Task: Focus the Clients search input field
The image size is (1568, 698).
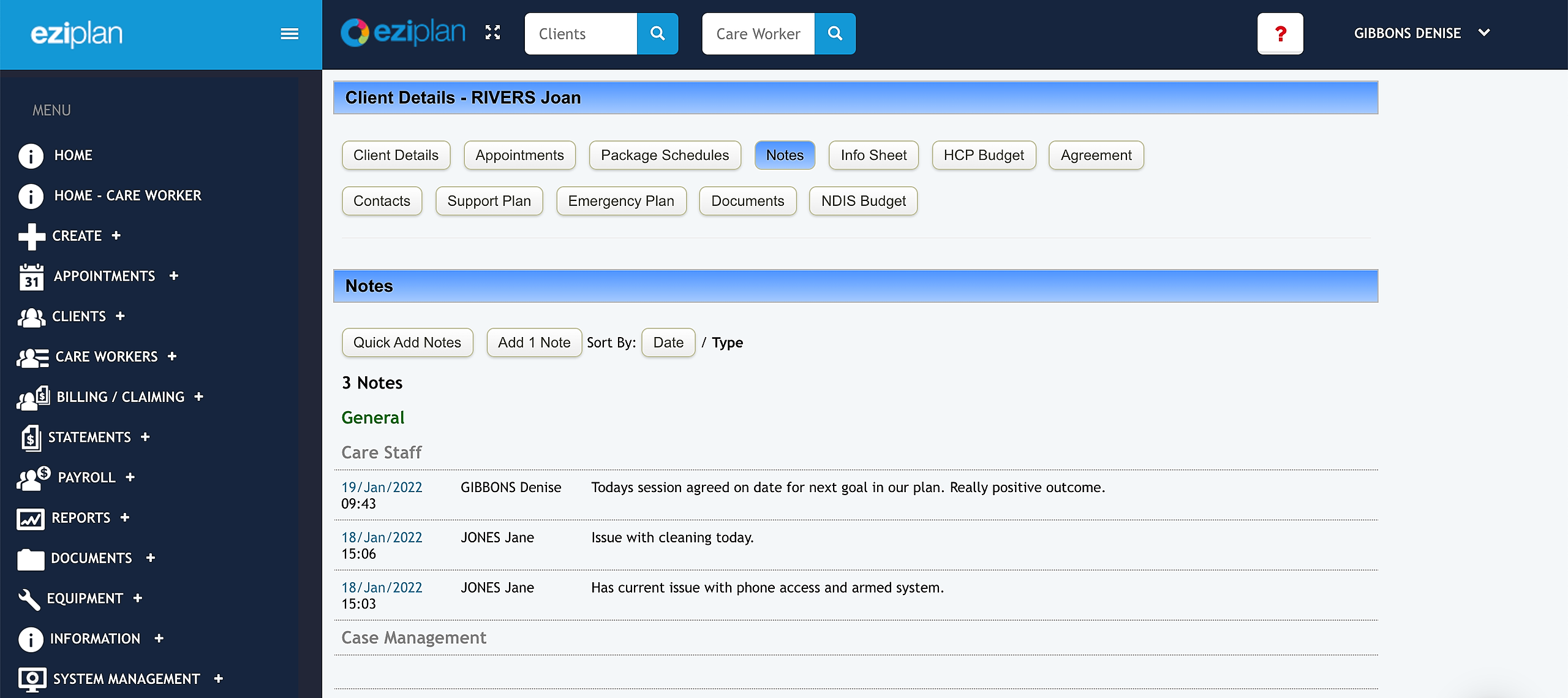Action: tap(580, 34)
